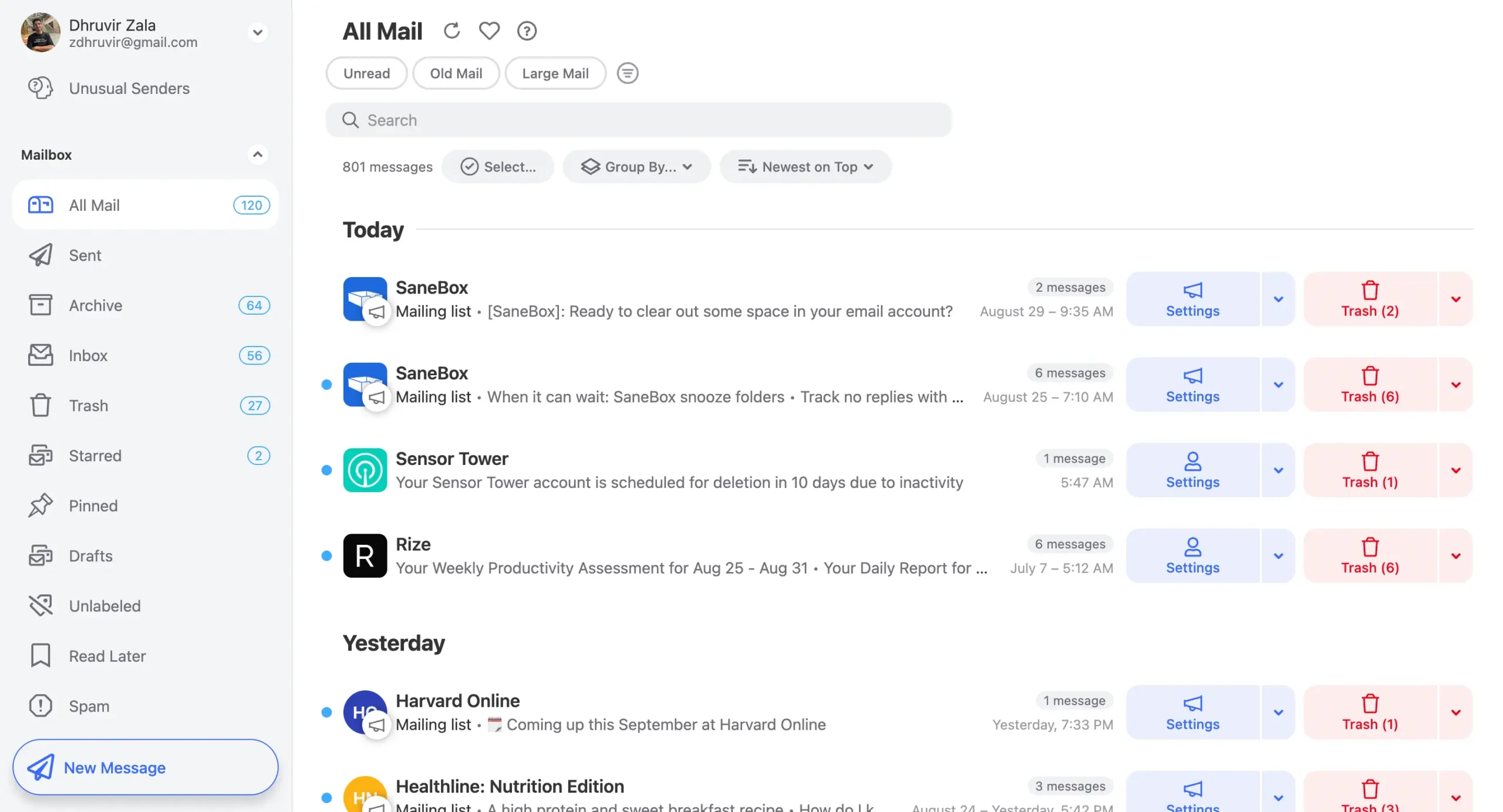Expand Settings dropdown arrow for SaneBox August 29
Screen dimensions: 1503x812
coord(1278,299)
